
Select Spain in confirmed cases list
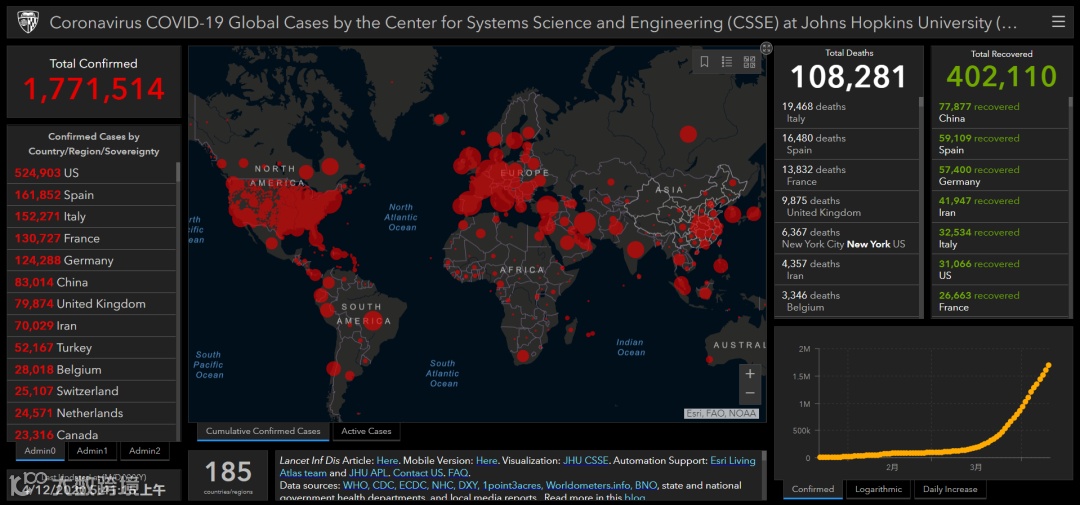coord(94,195)
